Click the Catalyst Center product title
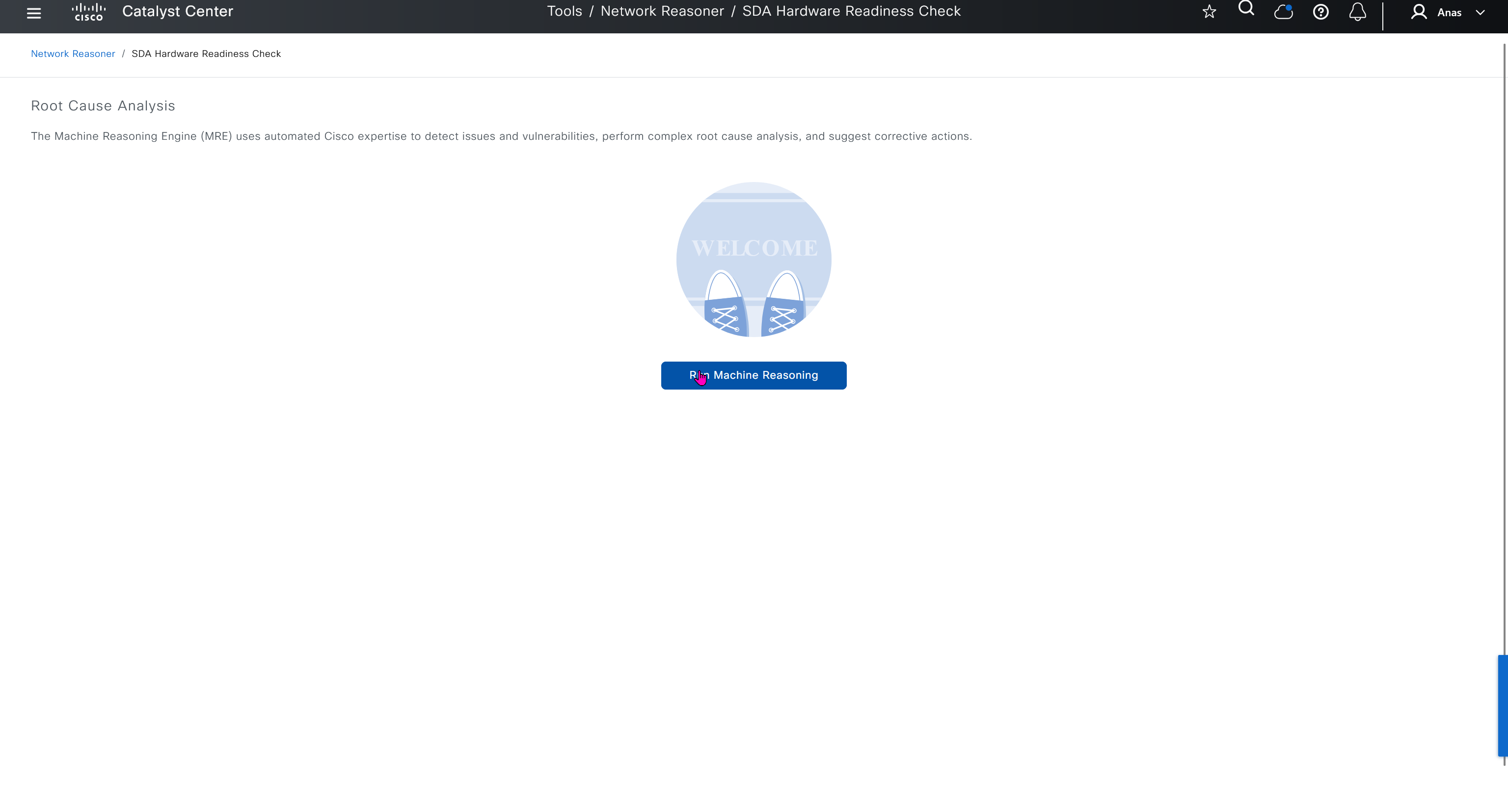The width and height of the screenshot is (1508, 812). [177, 11]
